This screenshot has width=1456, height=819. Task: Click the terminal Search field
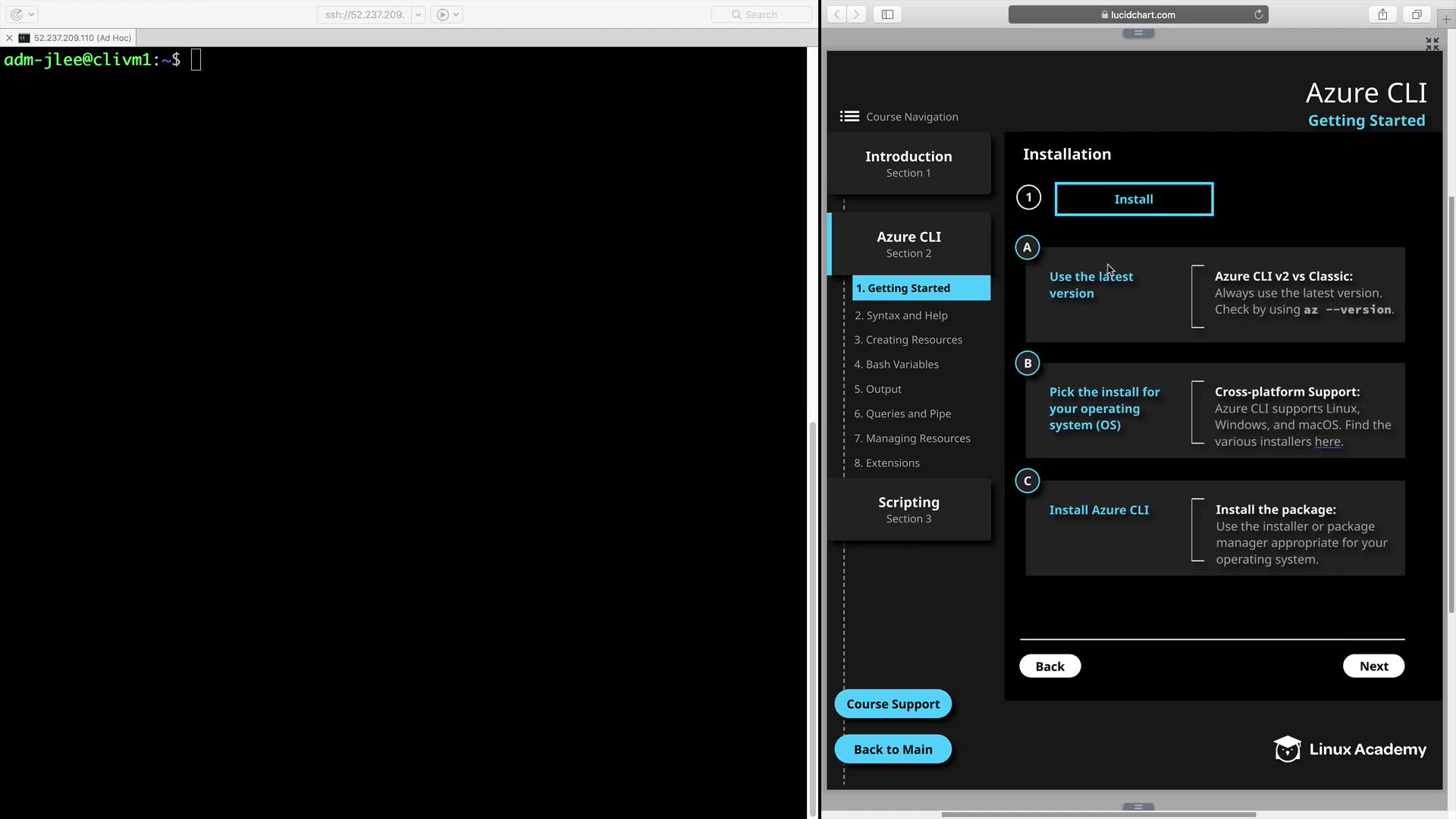coord(761,14)
